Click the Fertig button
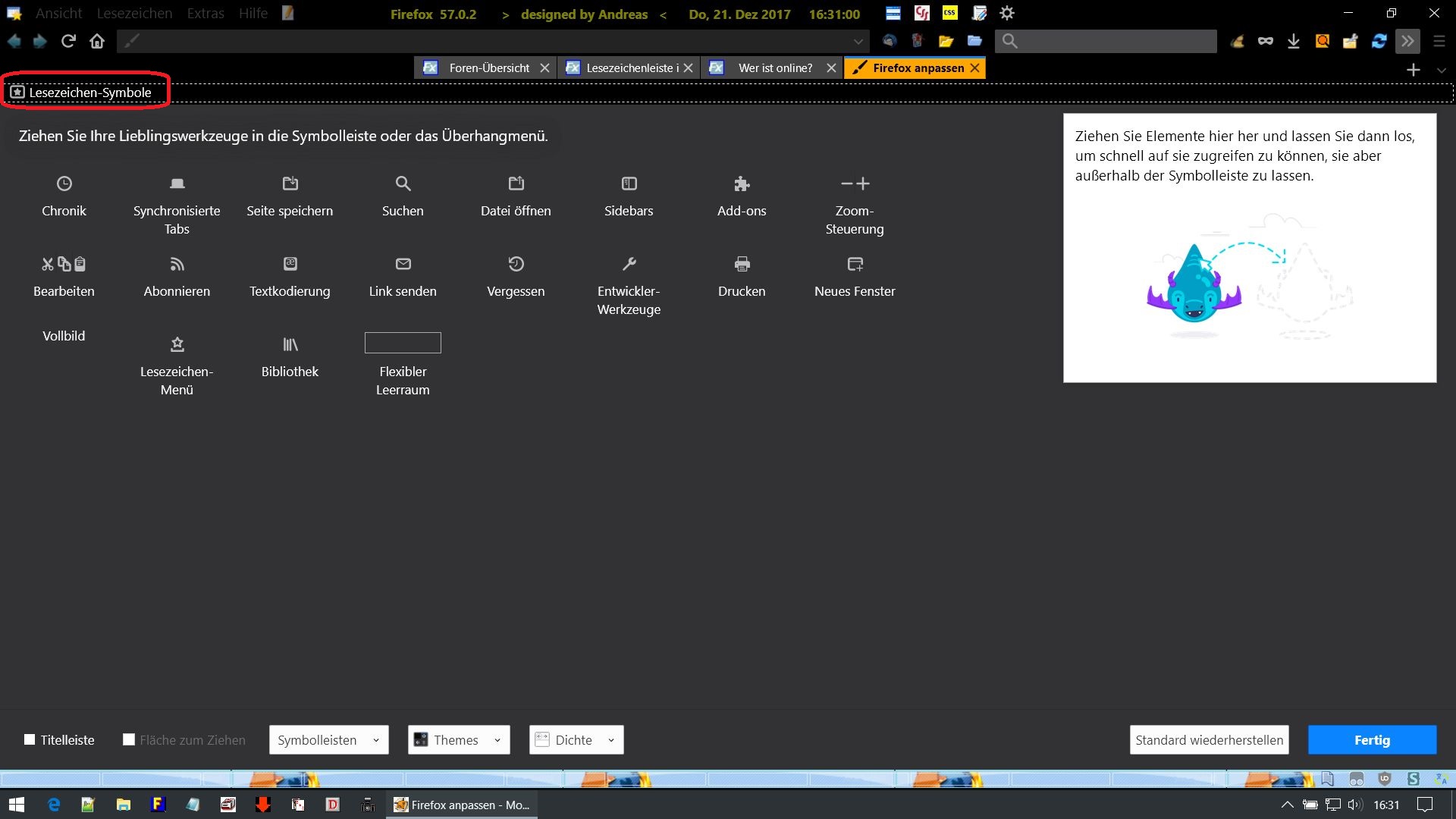This screenshot has height=819, width=1456. coord(1371,740)
